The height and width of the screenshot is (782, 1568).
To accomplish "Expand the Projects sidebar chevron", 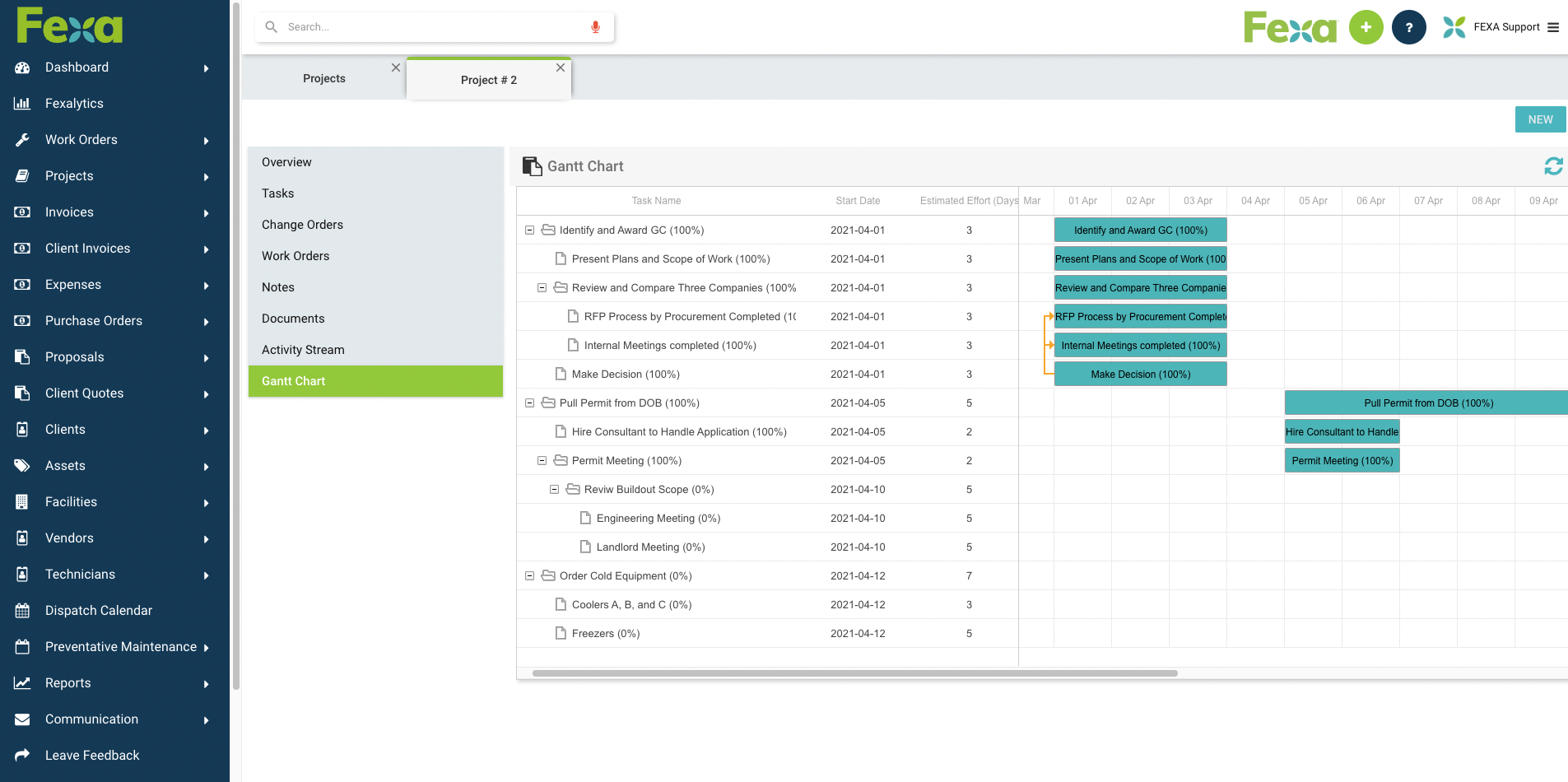I will [206, 176].
